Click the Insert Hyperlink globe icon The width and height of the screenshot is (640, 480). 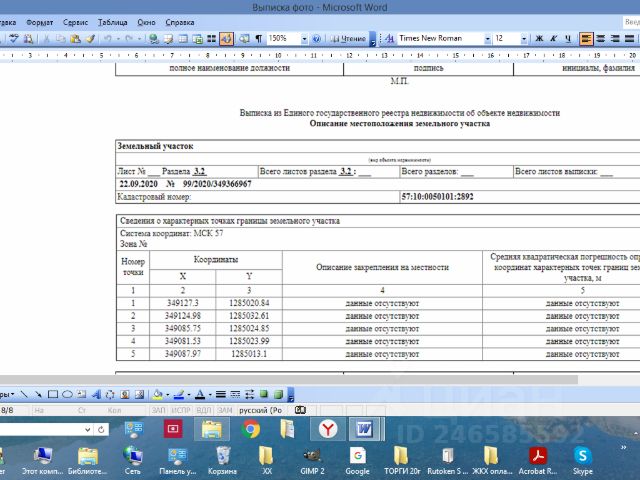point(154,39)
